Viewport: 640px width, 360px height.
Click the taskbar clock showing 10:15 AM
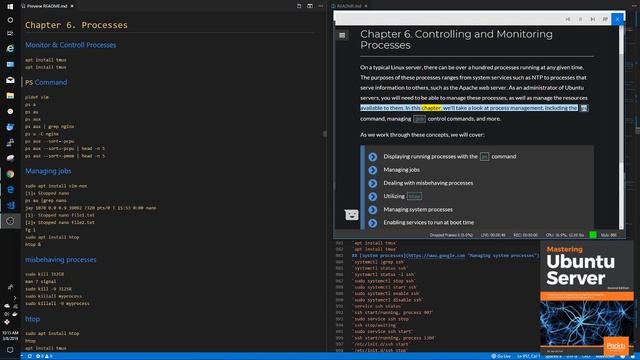[x=10, y=336]
